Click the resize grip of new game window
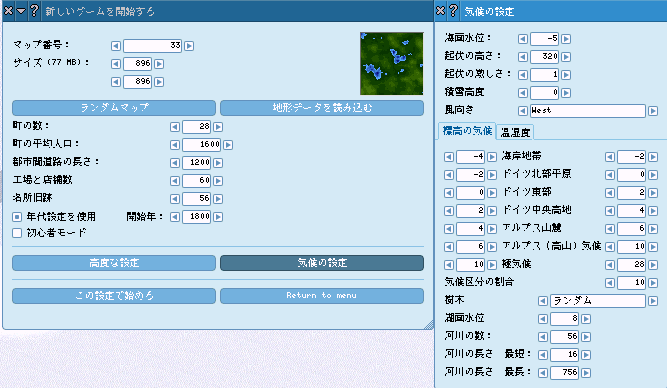 coord(429,325)
